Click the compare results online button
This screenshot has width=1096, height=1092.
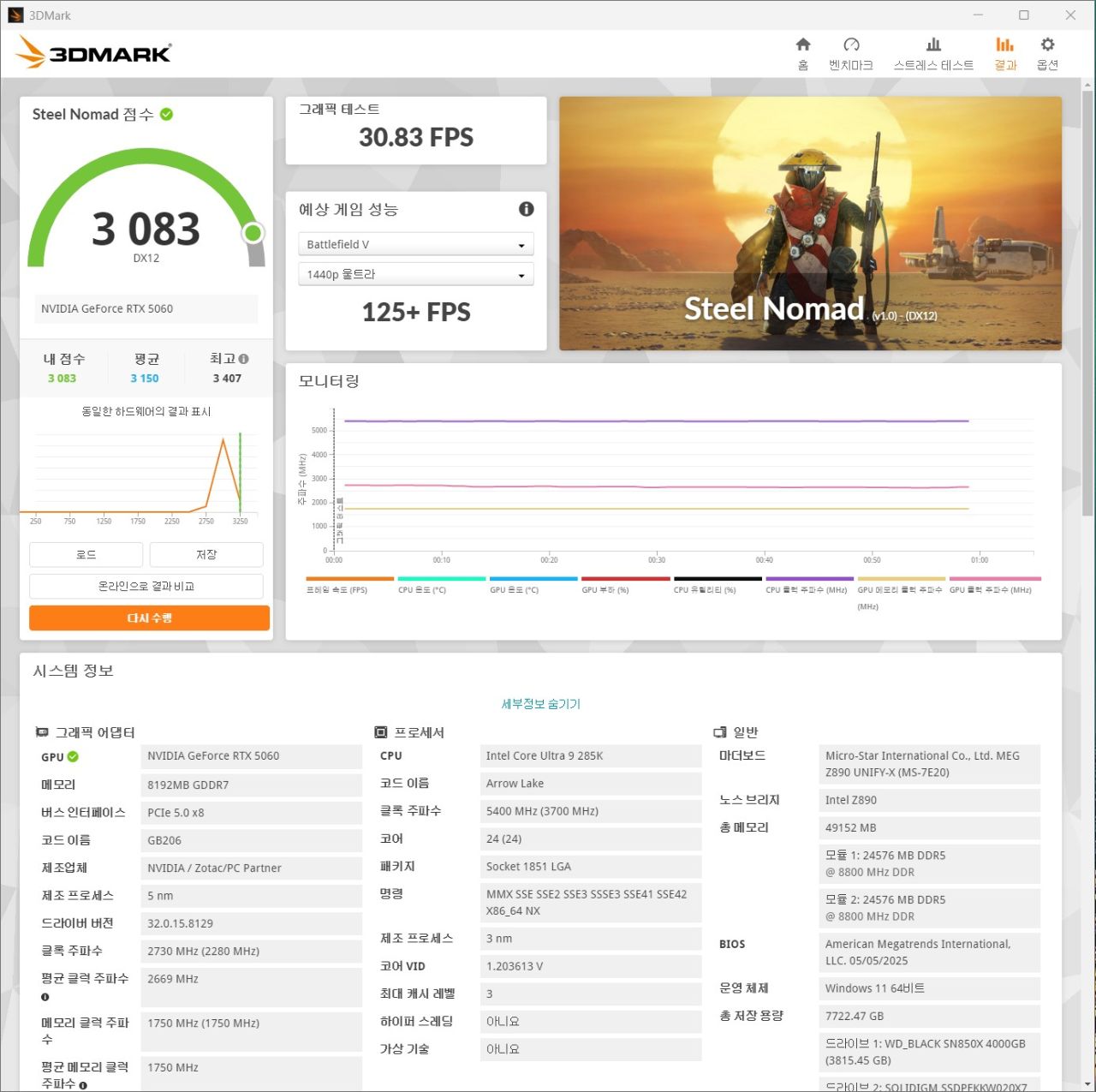click(146, 586)
